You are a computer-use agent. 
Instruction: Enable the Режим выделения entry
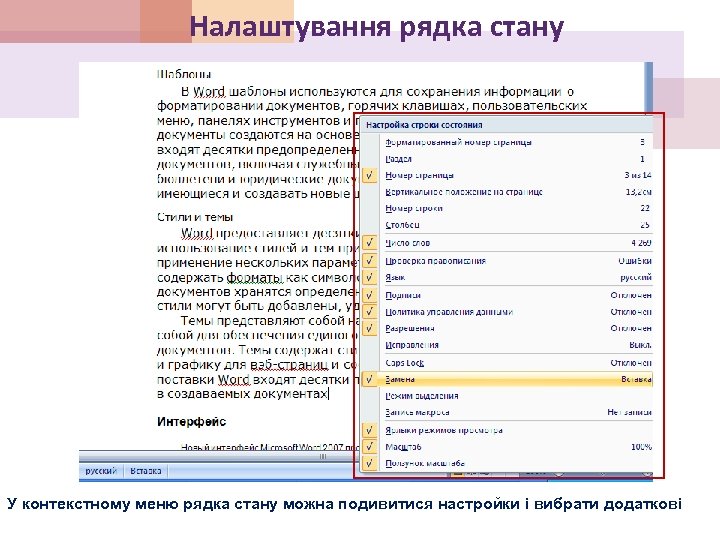click(x=507, y=396)
